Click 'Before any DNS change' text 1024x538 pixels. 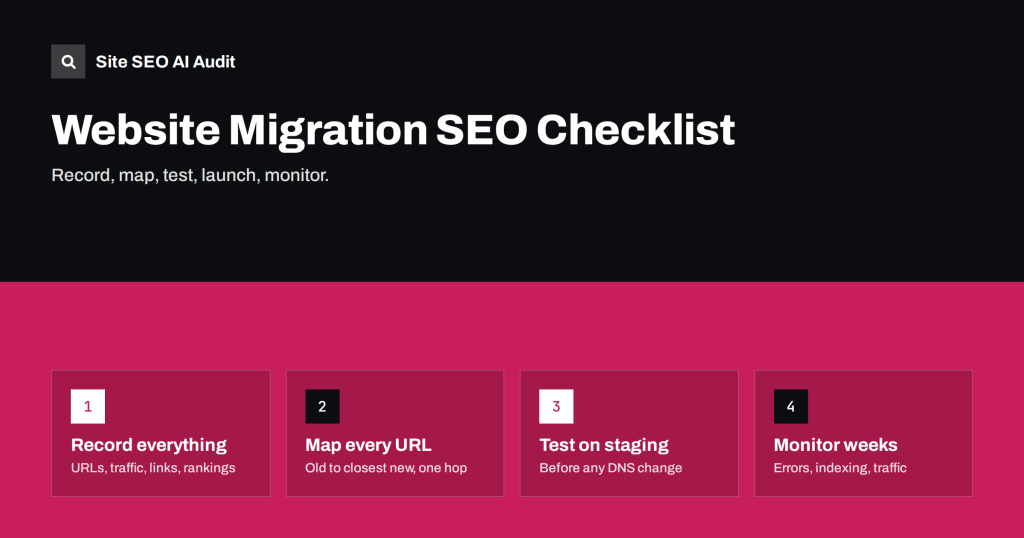point(611,467)
